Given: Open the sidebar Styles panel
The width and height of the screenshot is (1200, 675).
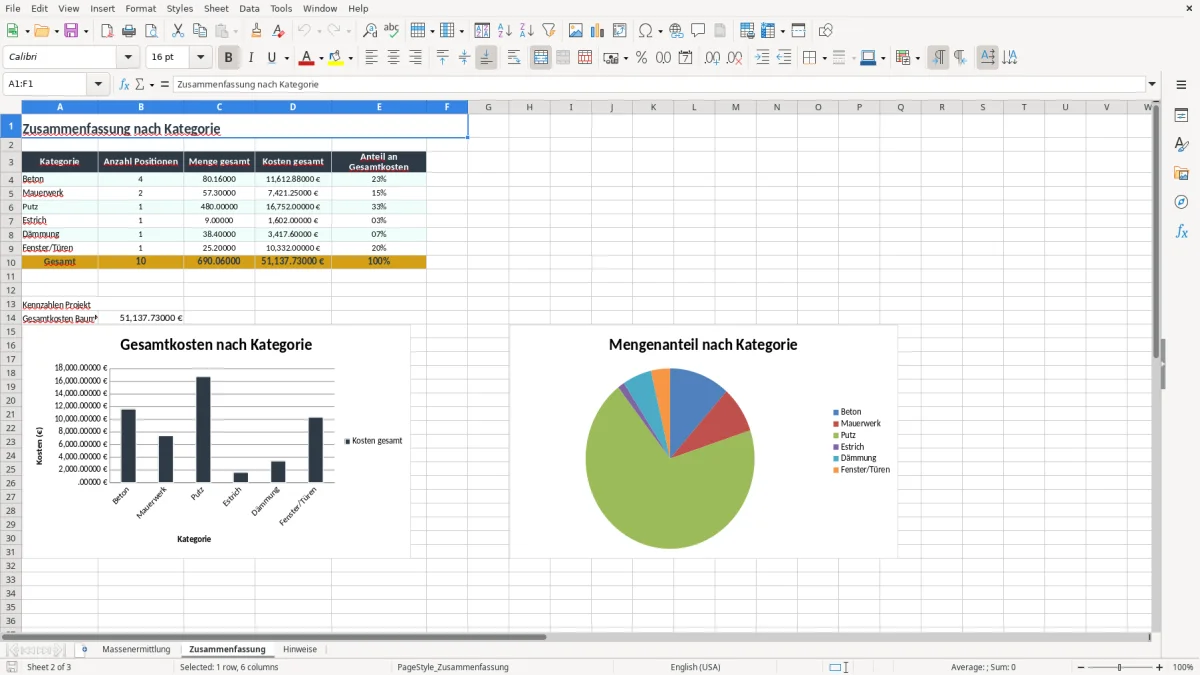Looking at the screenshot, I should [x=1181, y=145].
